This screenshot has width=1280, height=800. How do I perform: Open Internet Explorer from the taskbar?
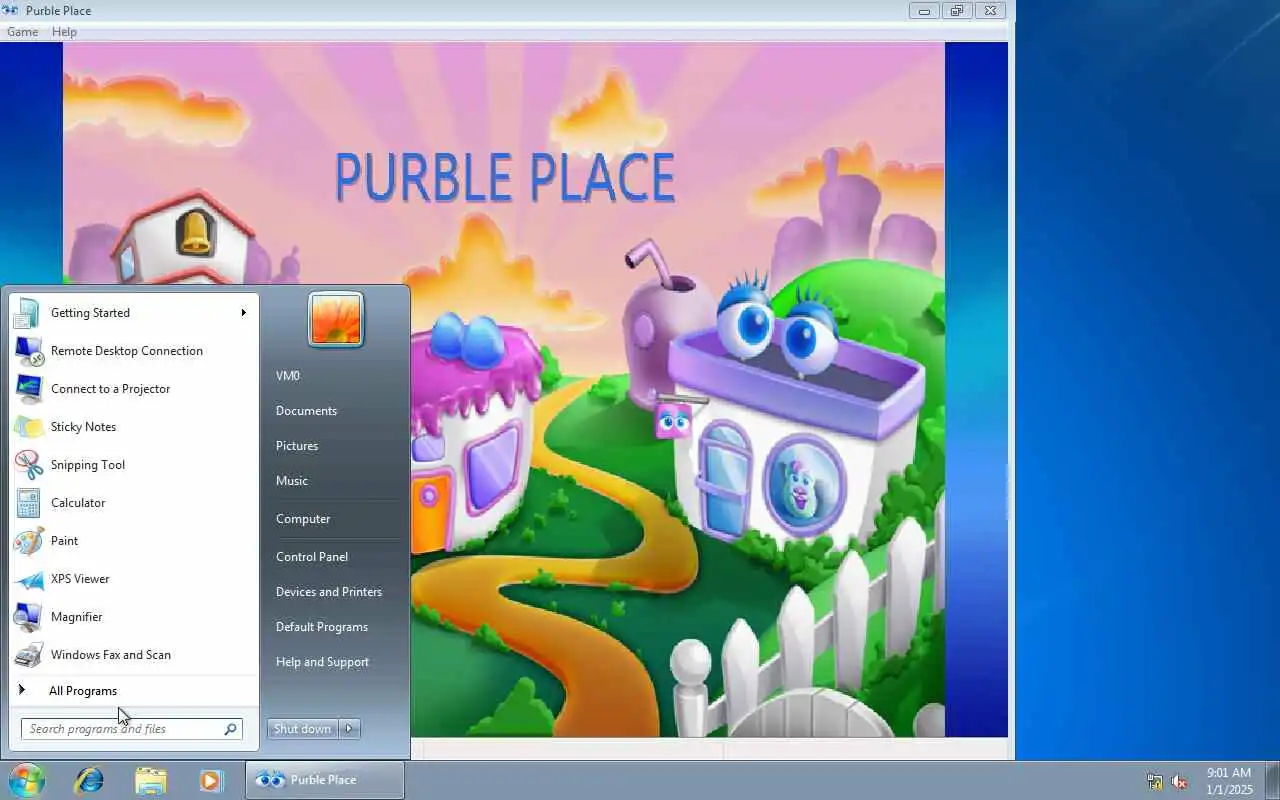click(89, 780)
